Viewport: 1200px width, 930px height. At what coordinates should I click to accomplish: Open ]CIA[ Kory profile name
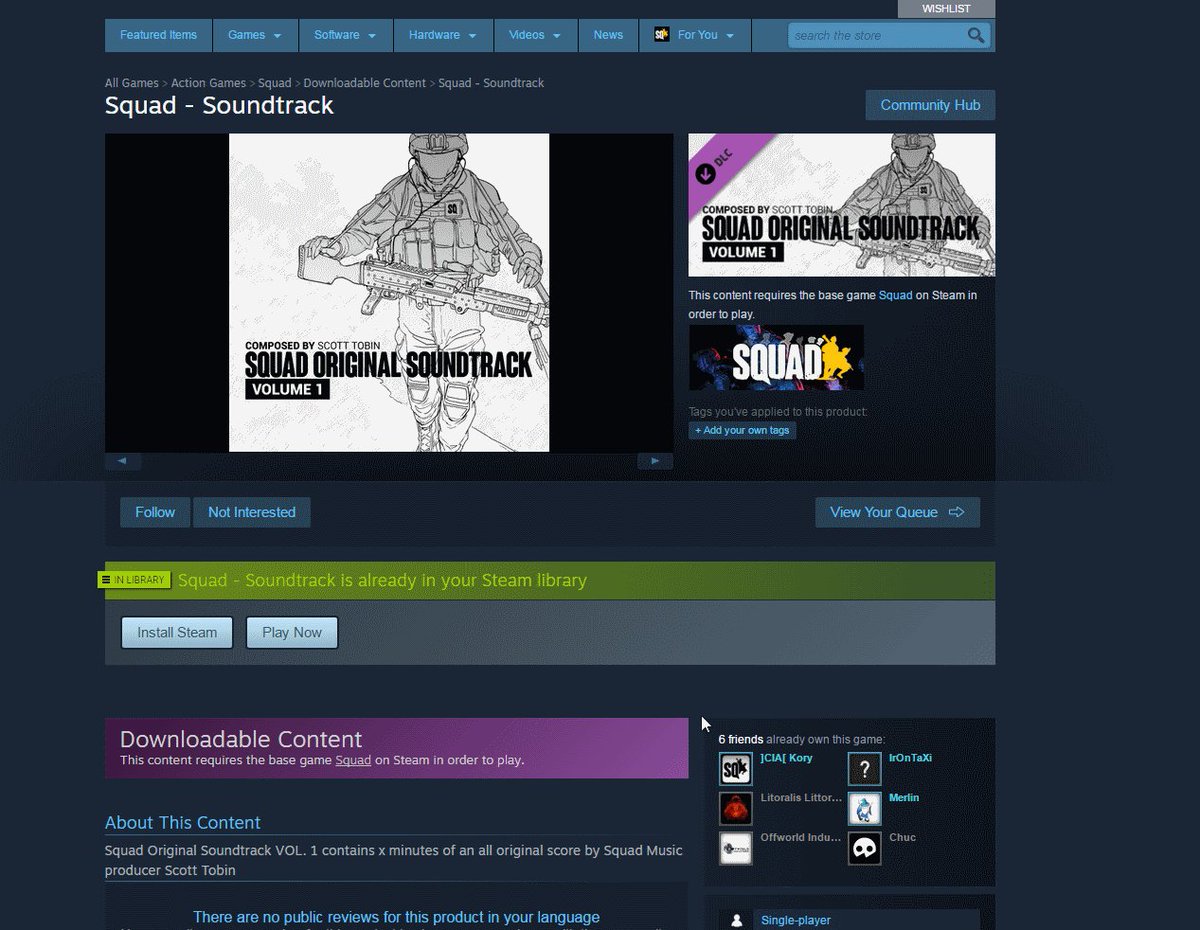tap(786, 758)
